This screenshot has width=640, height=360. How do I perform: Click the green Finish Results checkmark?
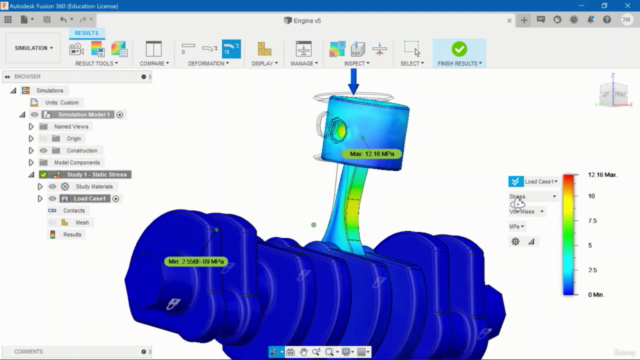point(459,49)
